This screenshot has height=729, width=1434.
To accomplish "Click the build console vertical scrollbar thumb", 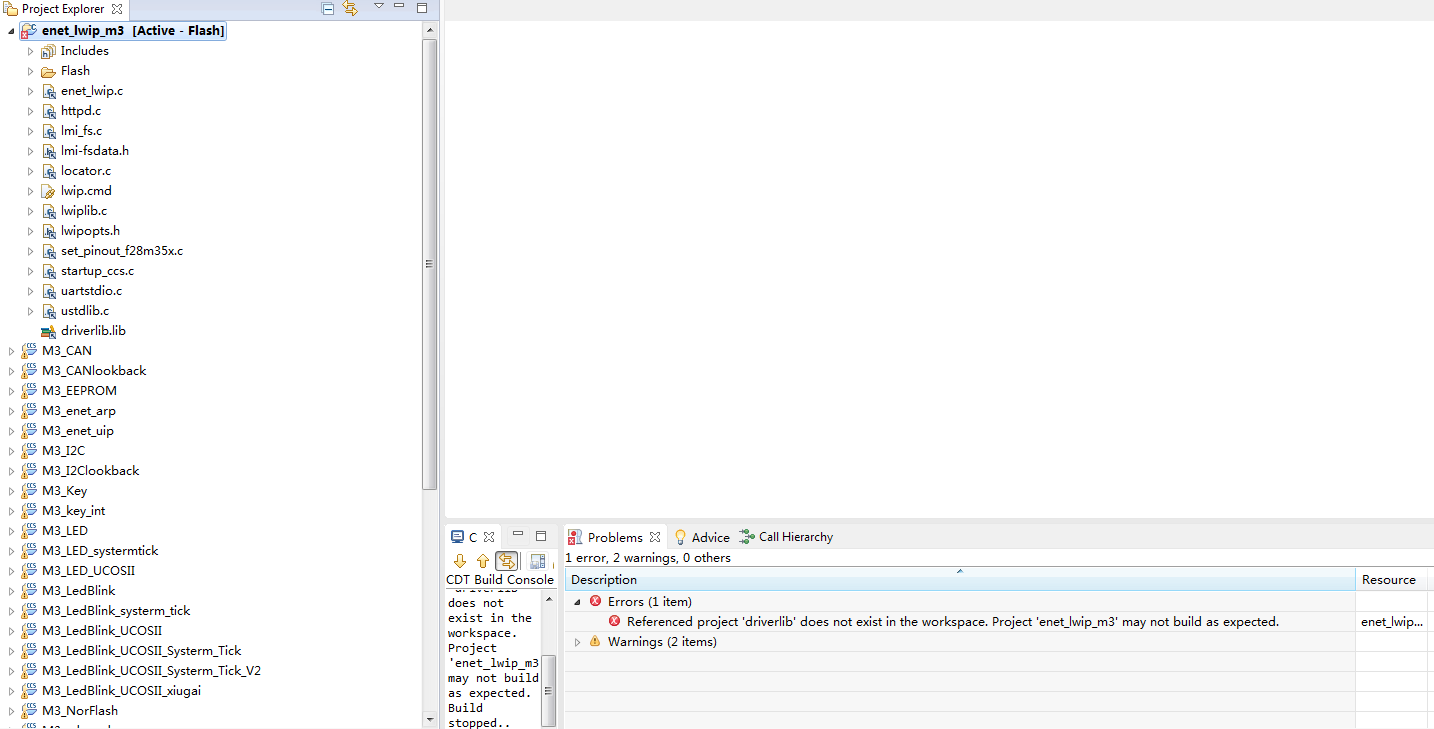I will point(549,690).
